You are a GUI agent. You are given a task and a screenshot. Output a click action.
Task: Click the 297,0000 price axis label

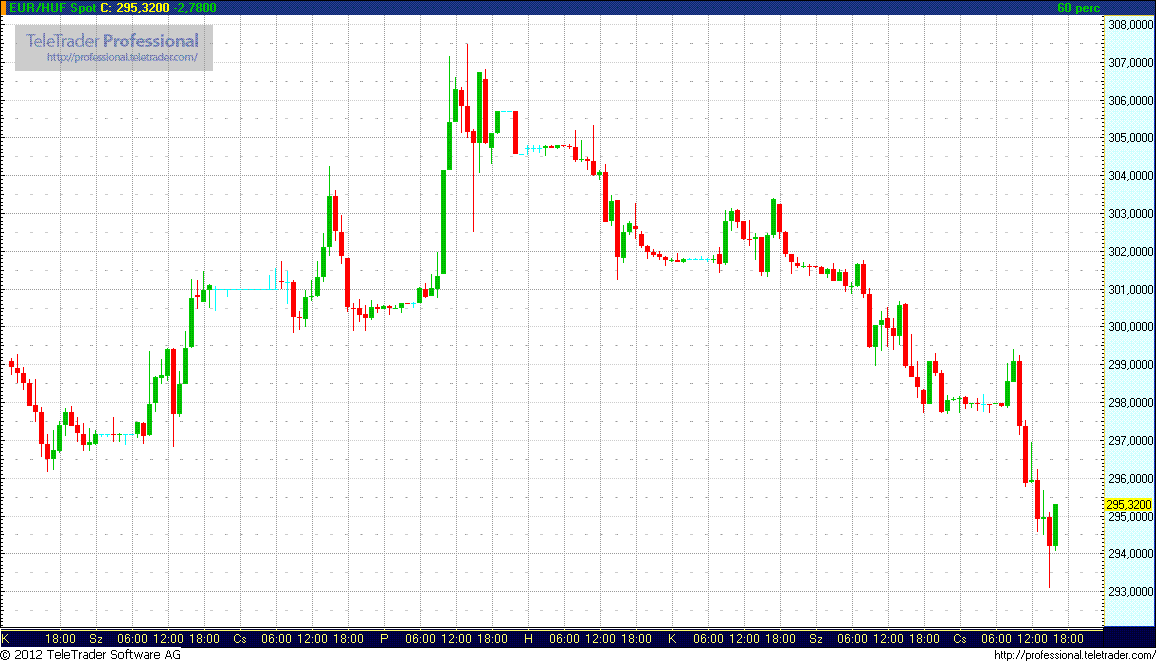[x=1130, y=440]
